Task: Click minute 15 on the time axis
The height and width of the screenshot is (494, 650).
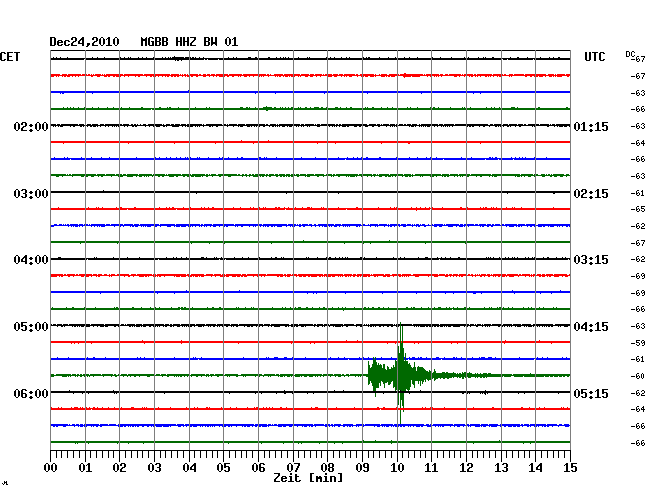Action: [570, 468]
